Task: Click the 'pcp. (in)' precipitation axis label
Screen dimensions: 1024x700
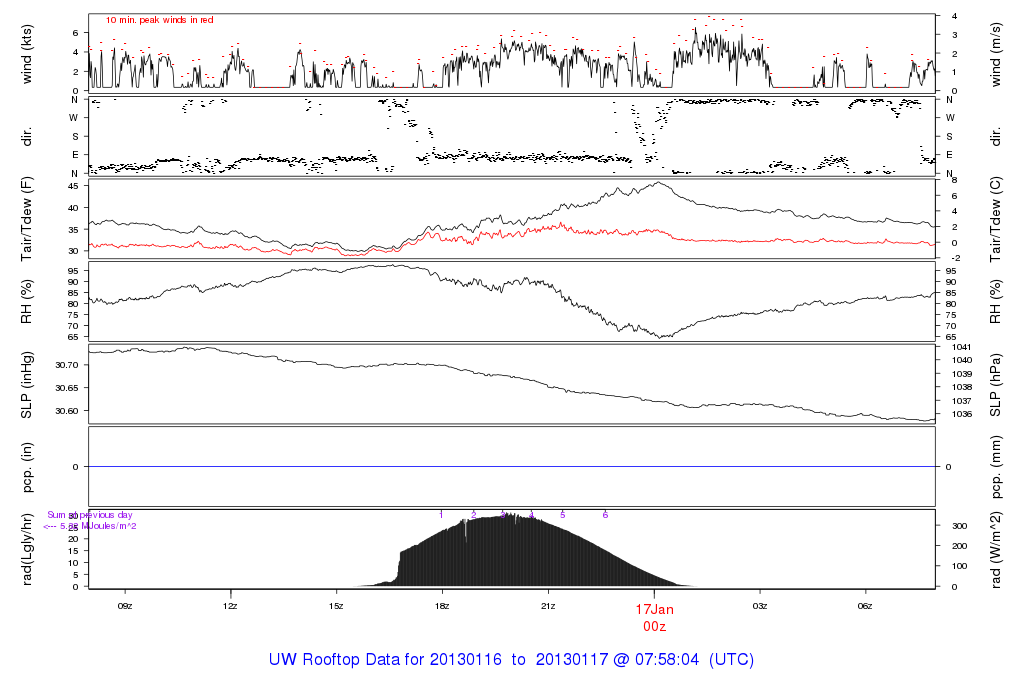Action: 26,466
